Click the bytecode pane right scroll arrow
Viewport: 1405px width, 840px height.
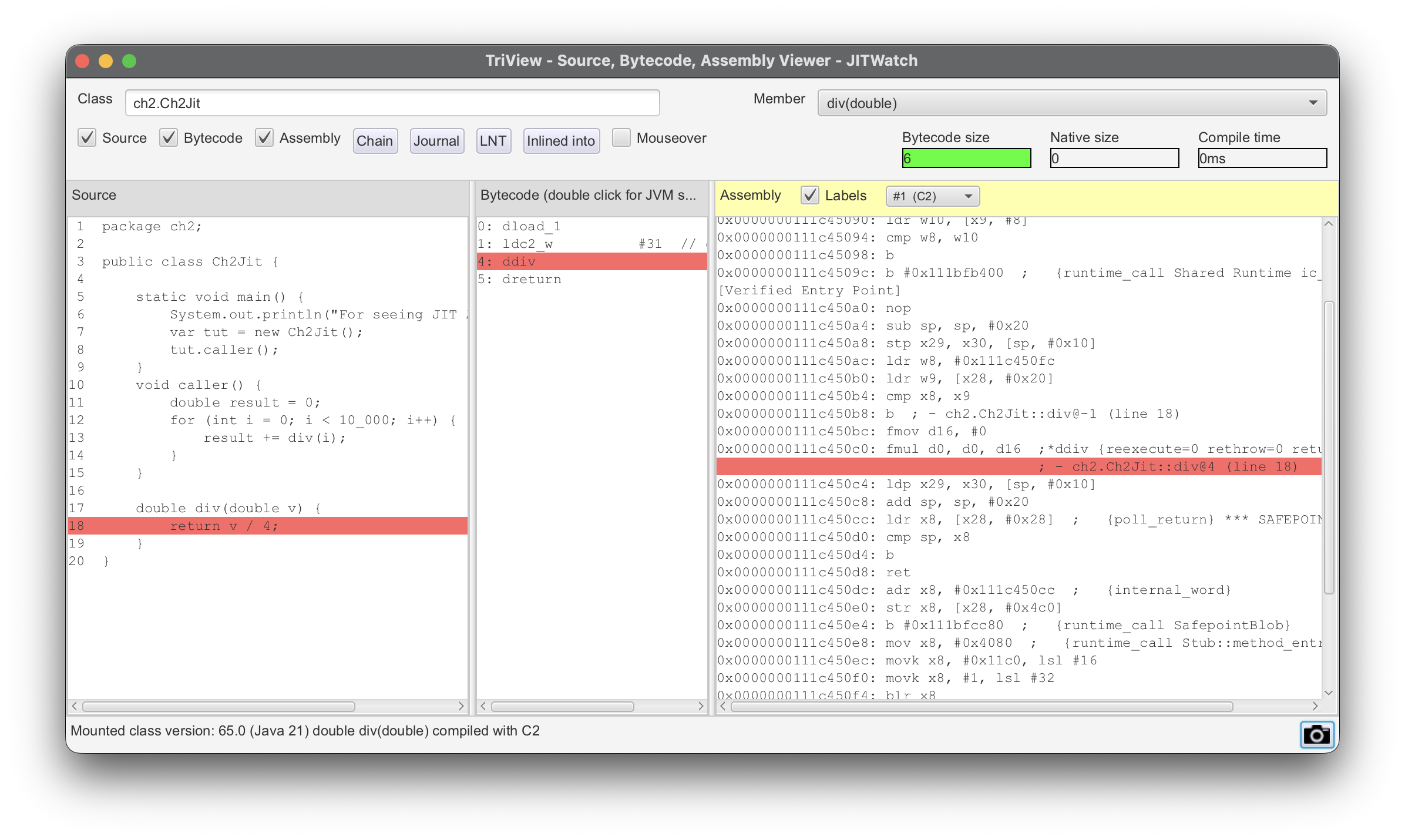tap(700, 706)
